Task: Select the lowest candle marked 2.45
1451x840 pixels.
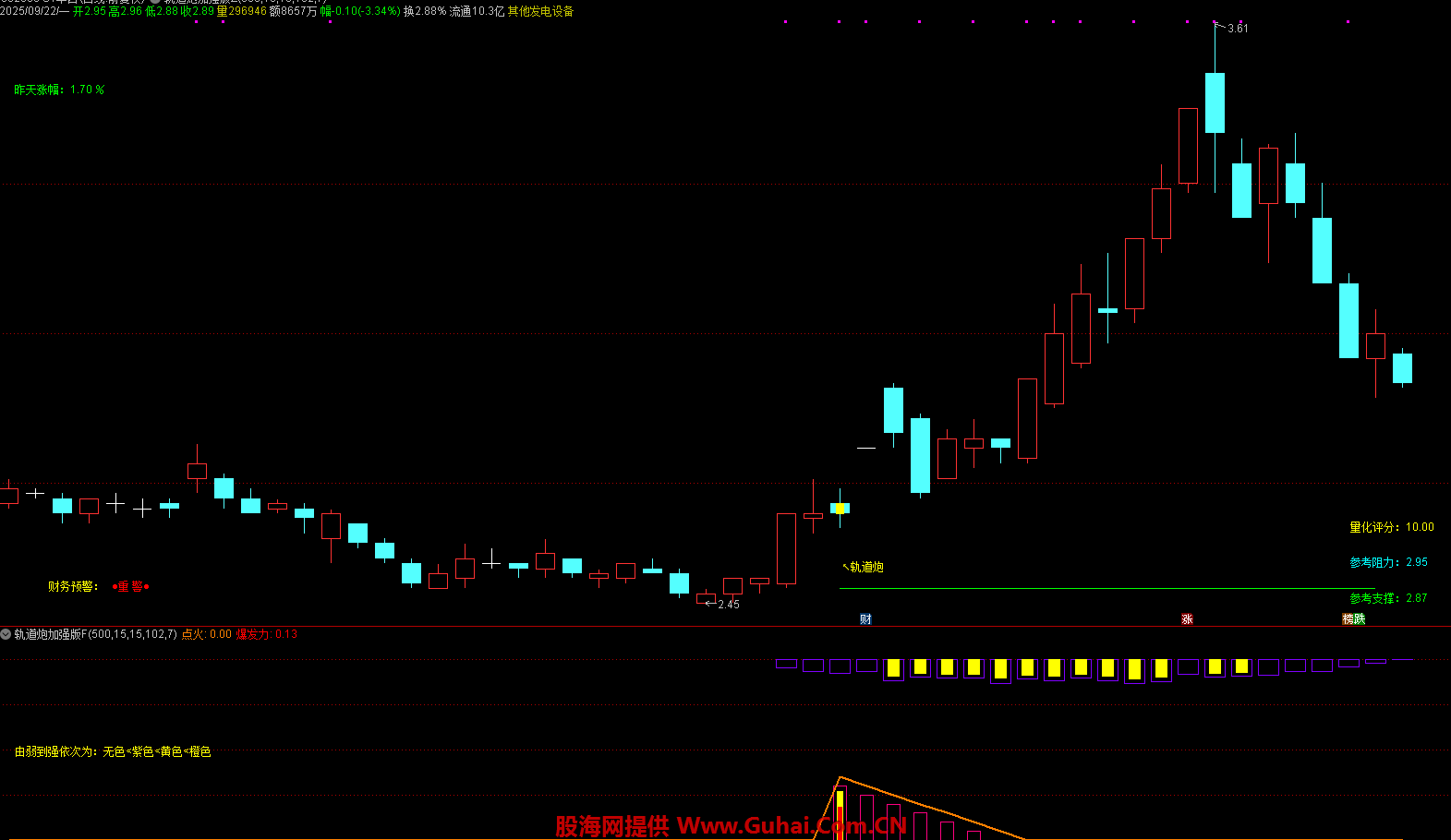Action: [706, 597]
